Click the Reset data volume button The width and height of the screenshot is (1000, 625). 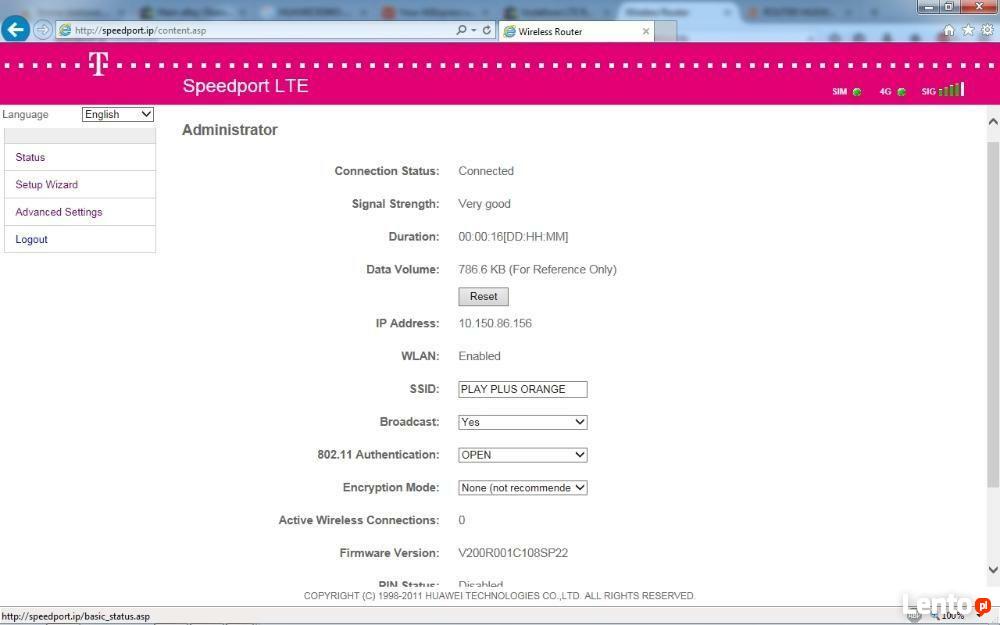483,297
